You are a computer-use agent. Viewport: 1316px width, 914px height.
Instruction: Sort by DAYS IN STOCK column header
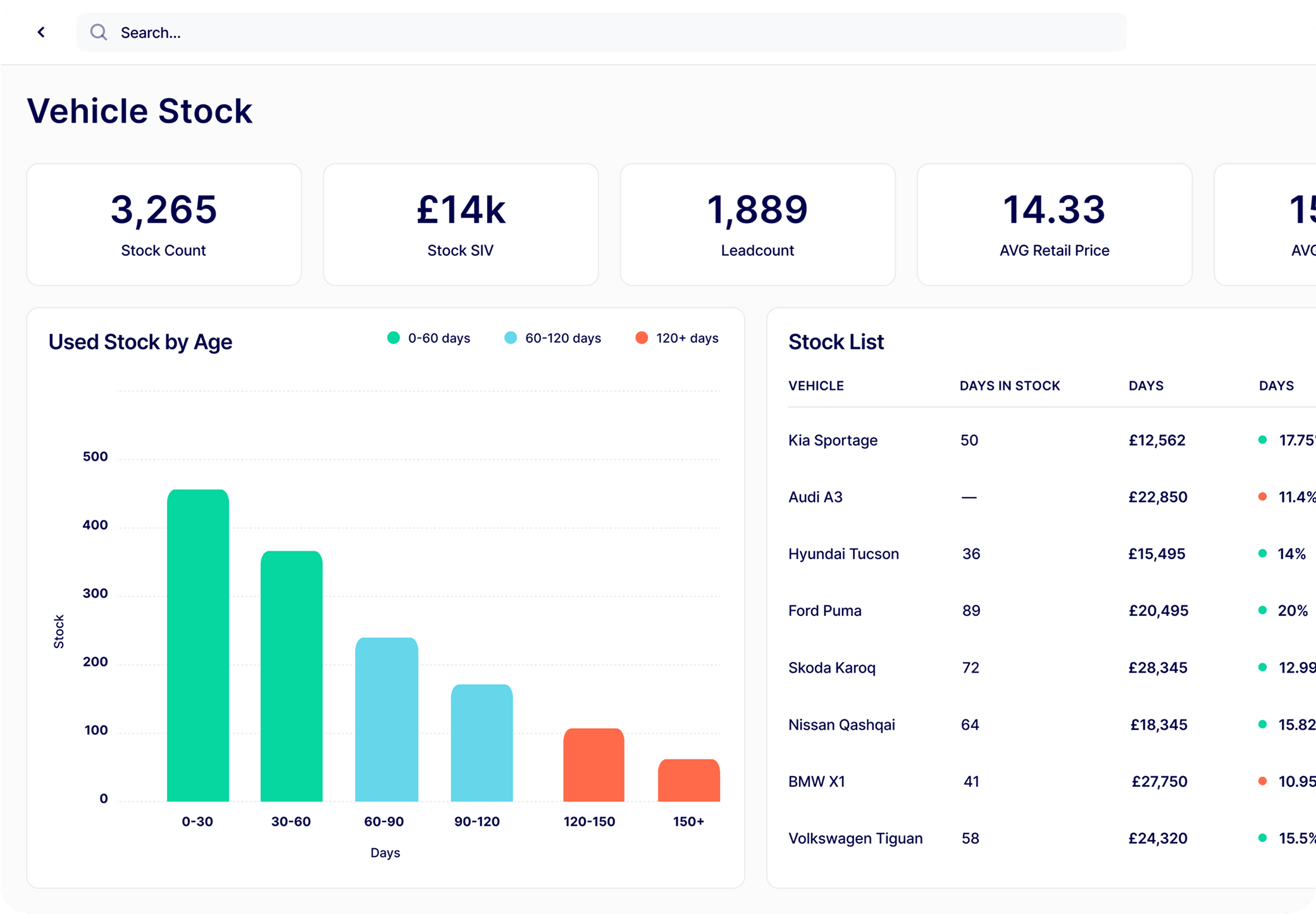(x=1010, y=385)
